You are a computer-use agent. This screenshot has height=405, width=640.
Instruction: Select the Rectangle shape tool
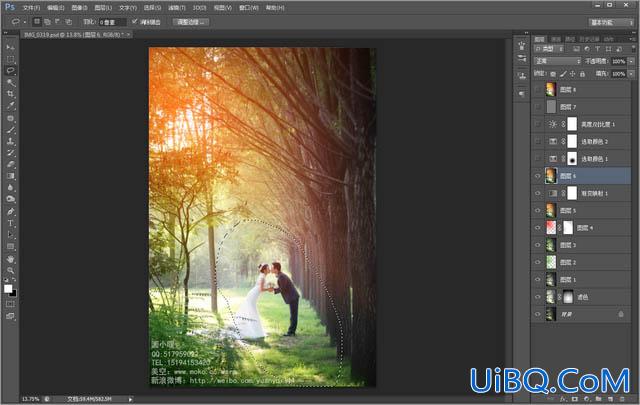pyautogui.click(x=11, y=247)
